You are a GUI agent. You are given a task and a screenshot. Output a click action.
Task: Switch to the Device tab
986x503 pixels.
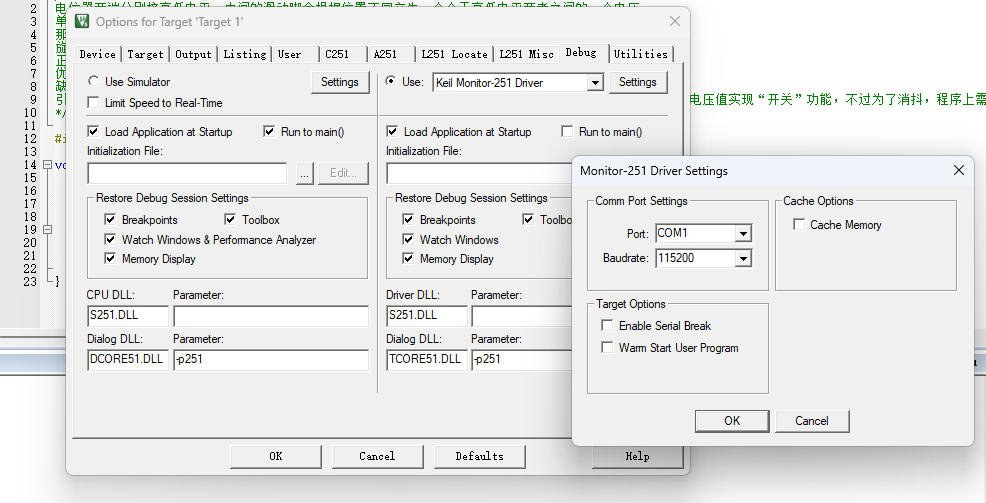(x=97, y=54)
